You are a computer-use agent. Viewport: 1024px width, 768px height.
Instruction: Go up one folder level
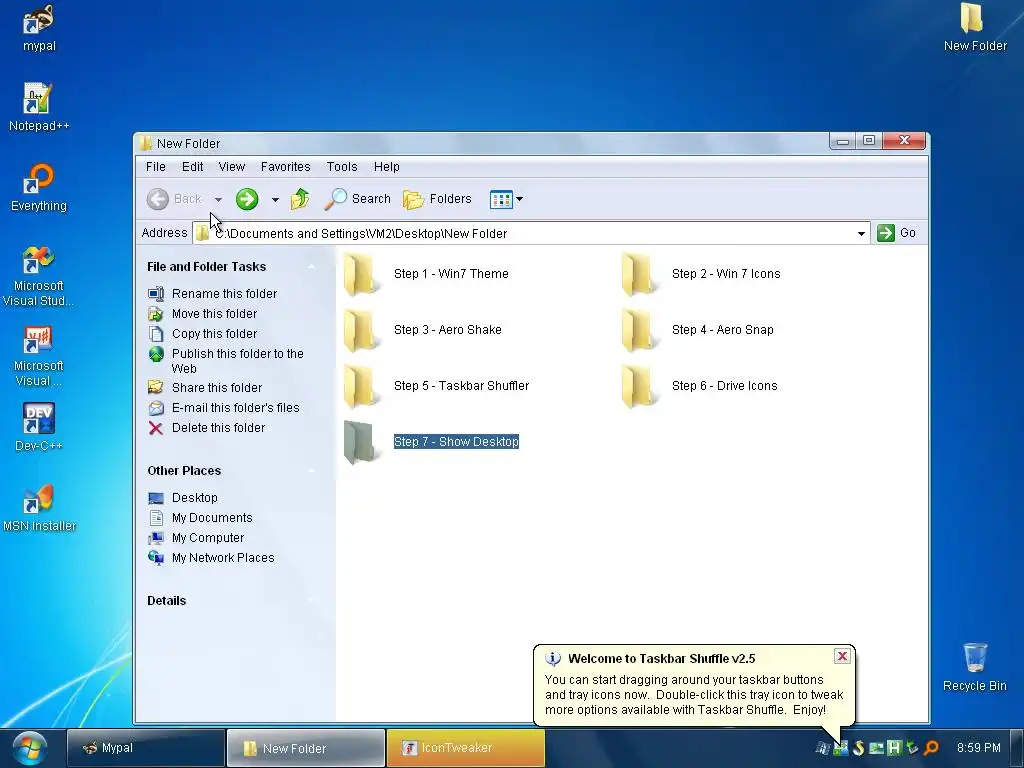coord(300,199)
